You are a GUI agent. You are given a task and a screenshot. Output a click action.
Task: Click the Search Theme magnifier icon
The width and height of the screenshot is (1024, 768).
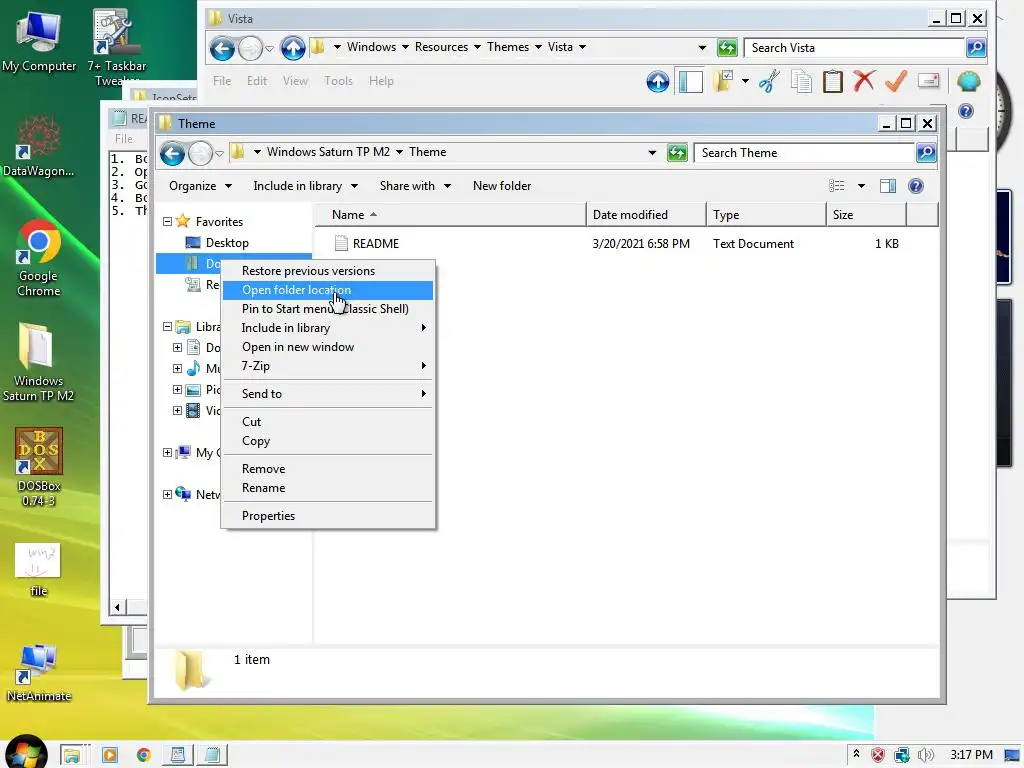tap(926, 153)
